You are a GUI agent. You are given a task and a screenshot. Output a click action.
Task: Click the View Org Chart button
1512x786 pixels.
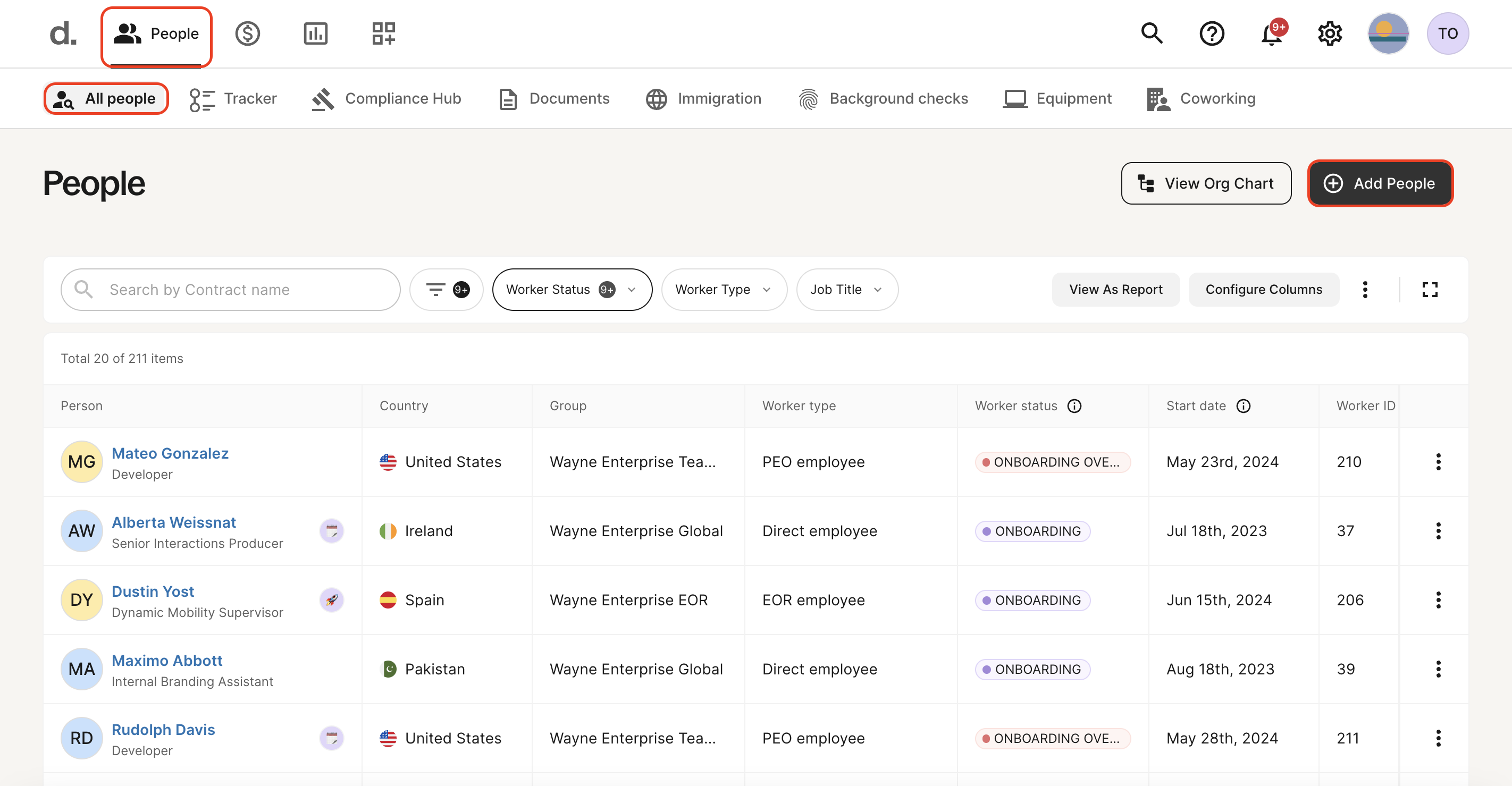pos(1206,183)
